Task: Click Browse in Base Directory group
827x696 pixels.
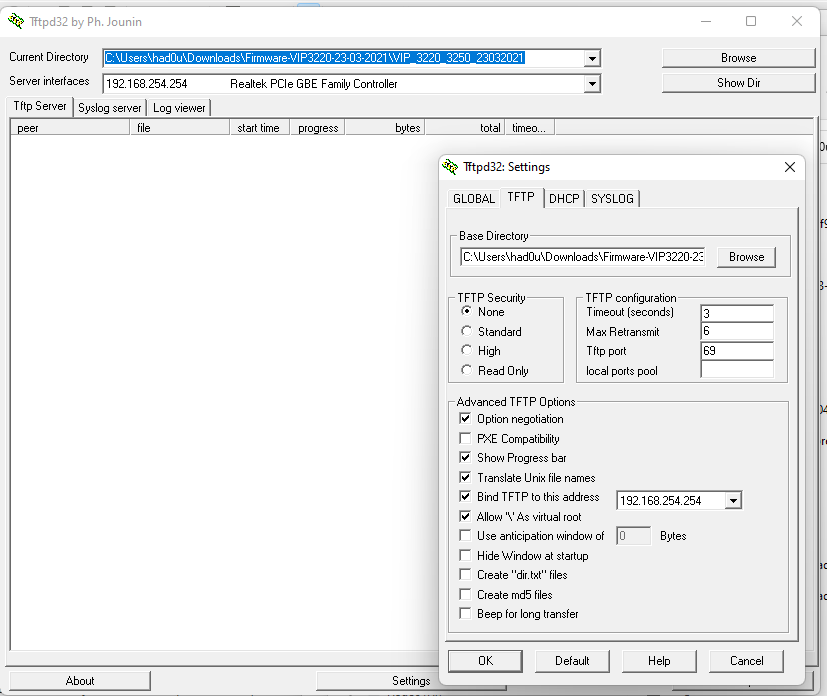Action: pos(746,257)
